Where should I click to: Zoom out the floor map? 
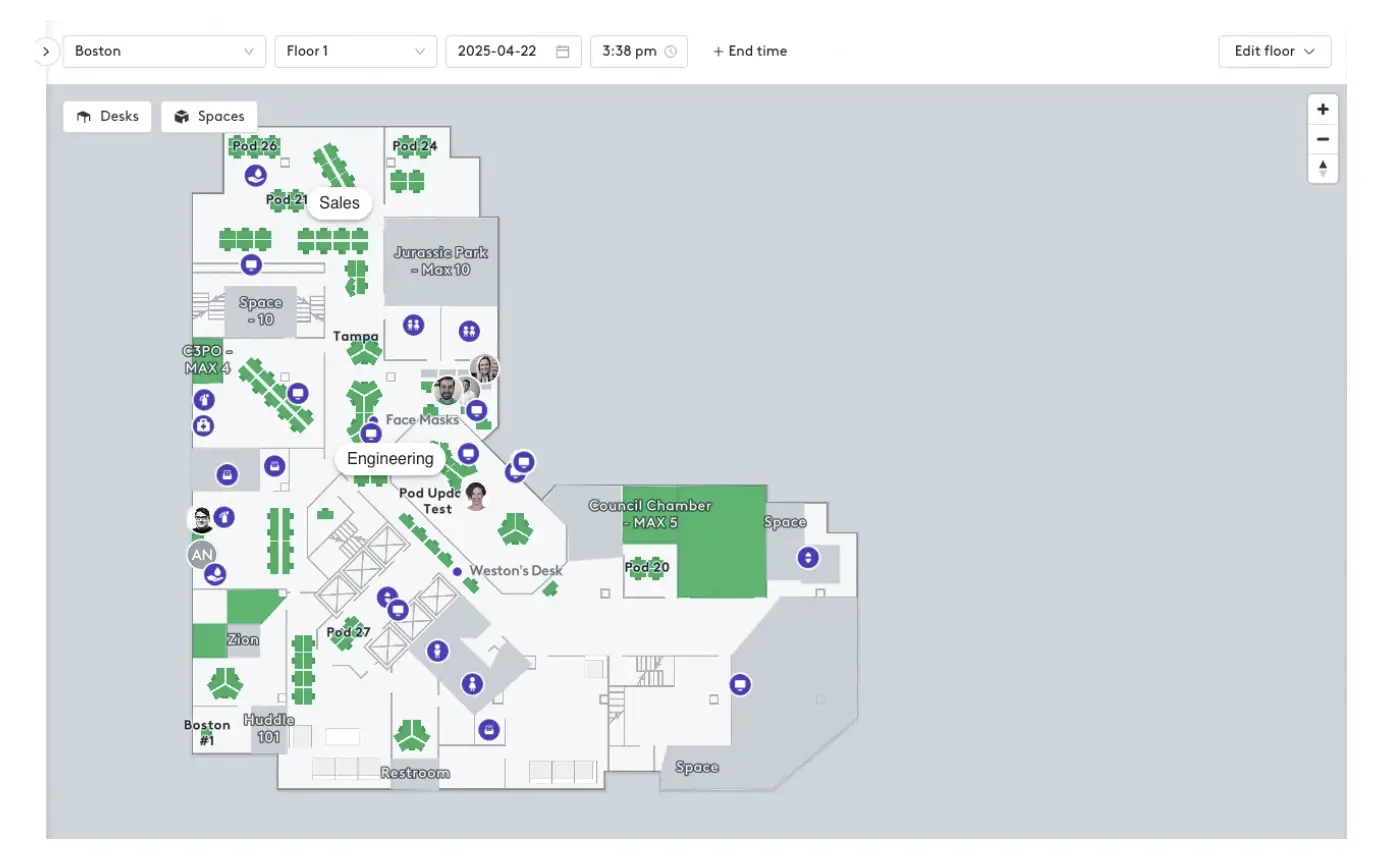tap(1323, 139)
